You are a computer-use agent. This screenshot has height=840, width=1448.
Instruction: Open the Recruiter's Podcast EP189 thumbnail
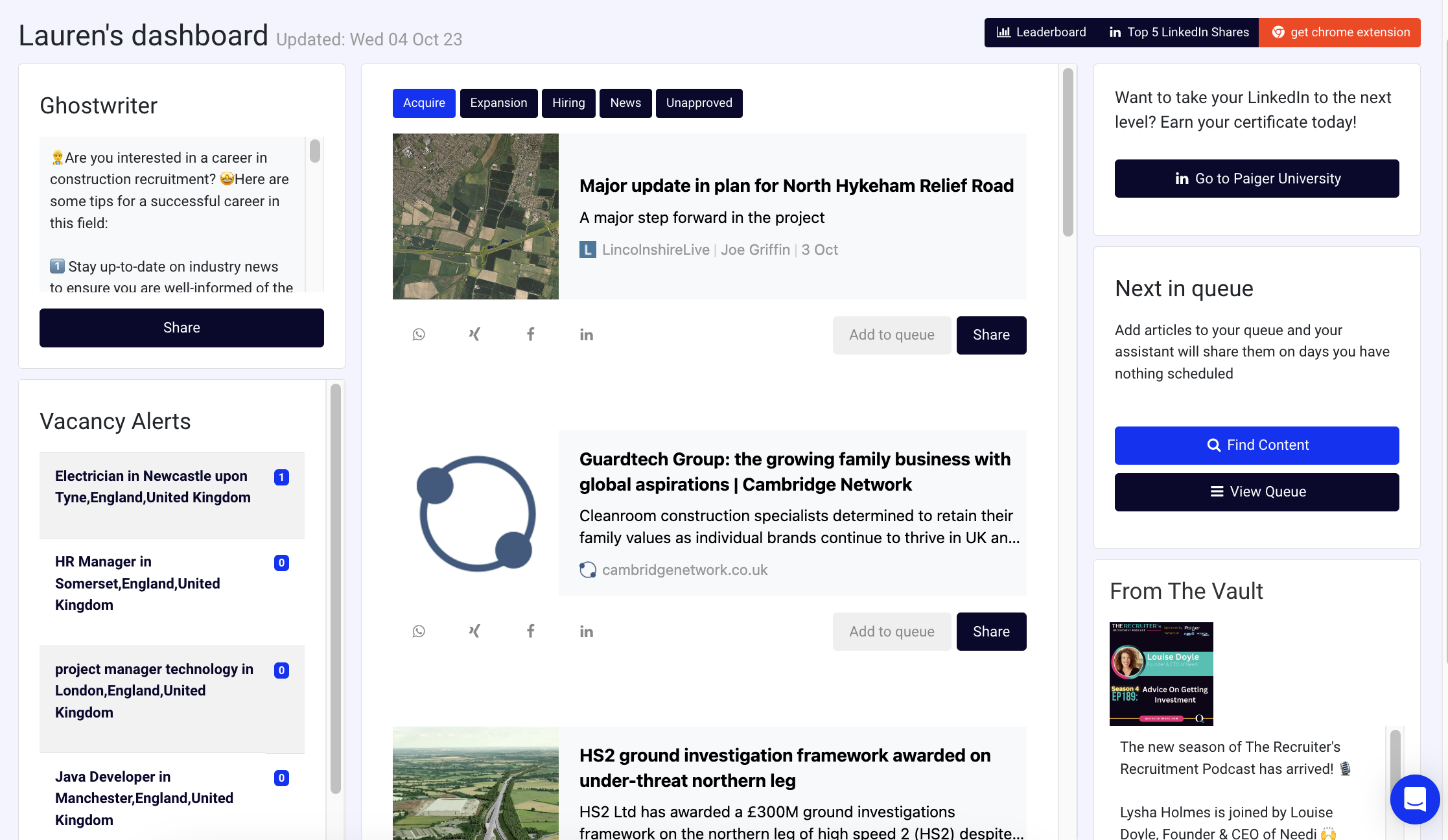tap(1162, 674)
